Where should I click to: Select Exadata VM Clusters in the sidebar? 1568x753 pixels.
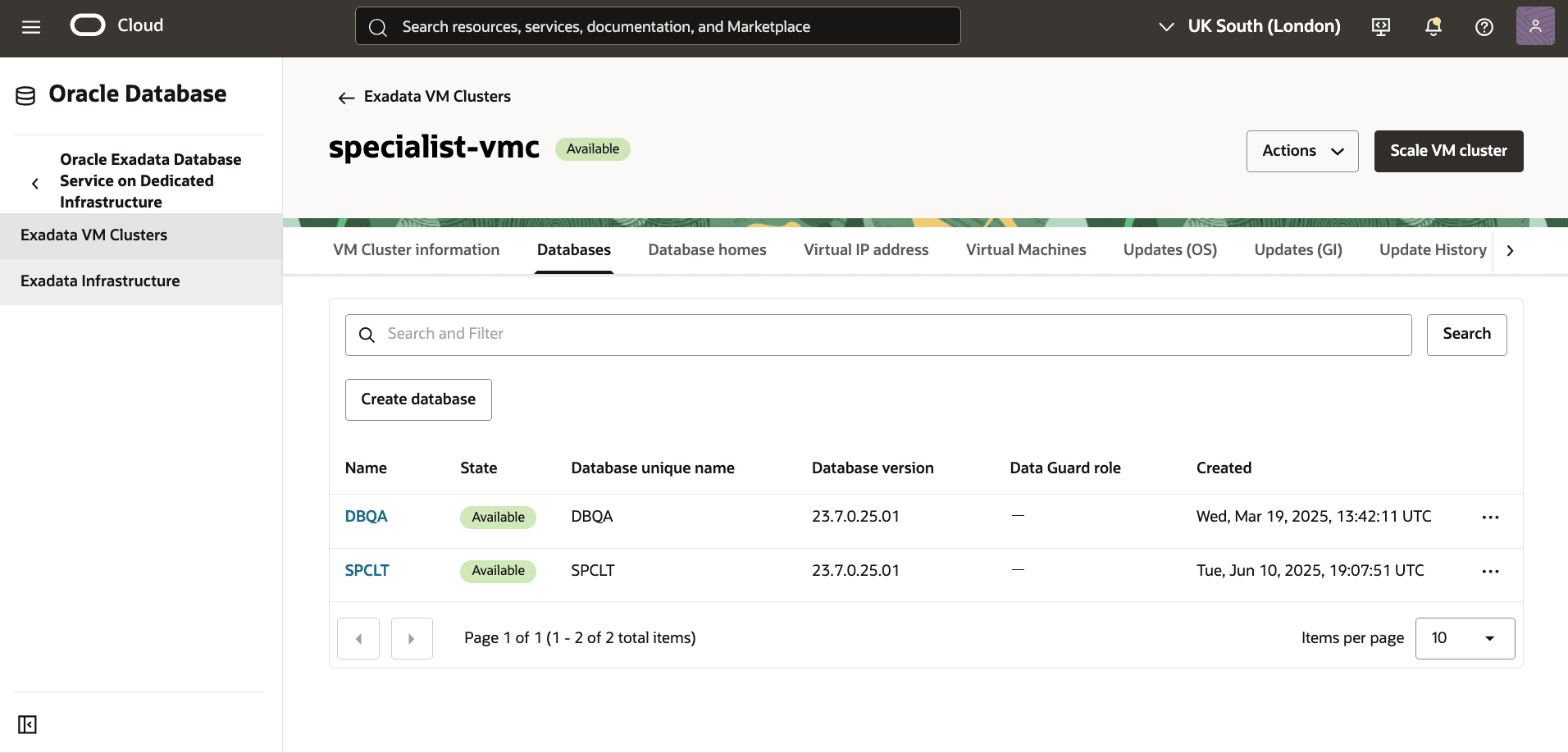(x=141, y=235)
